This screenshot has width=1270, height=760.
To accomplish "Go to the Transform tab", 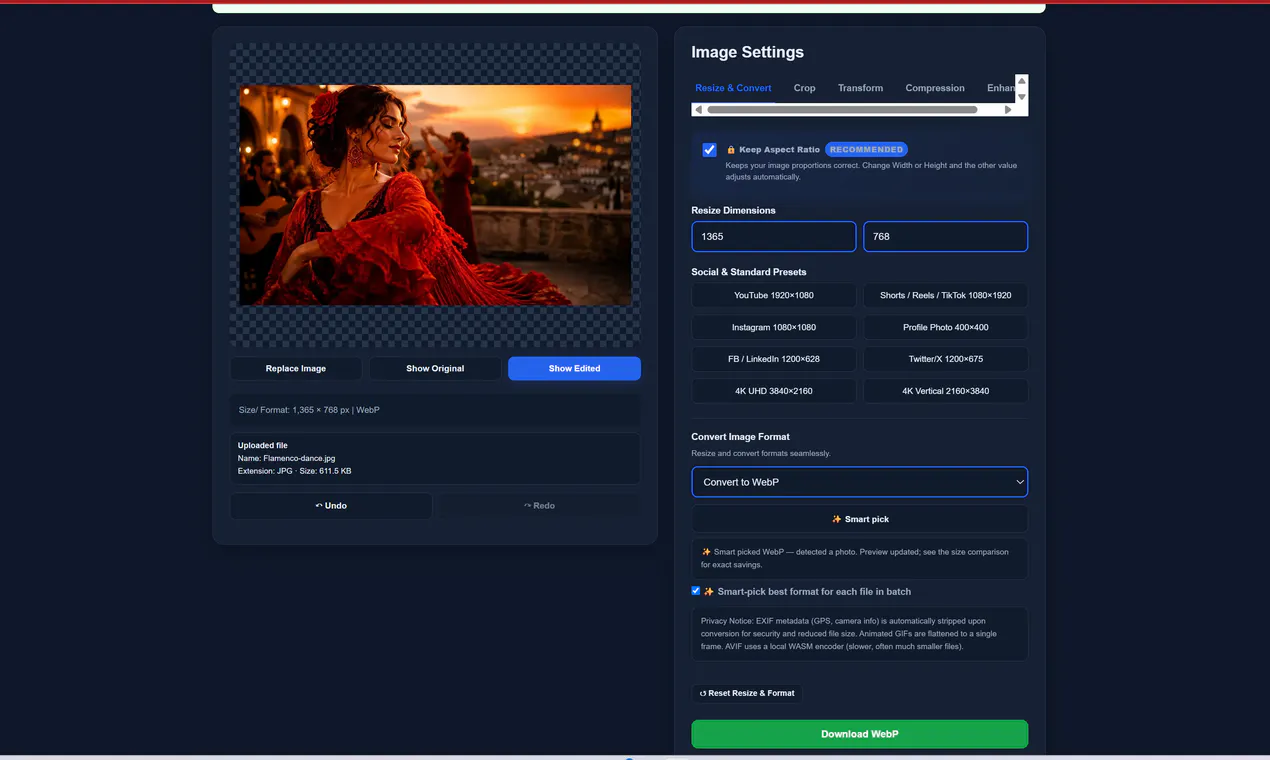I will point(860,88).
